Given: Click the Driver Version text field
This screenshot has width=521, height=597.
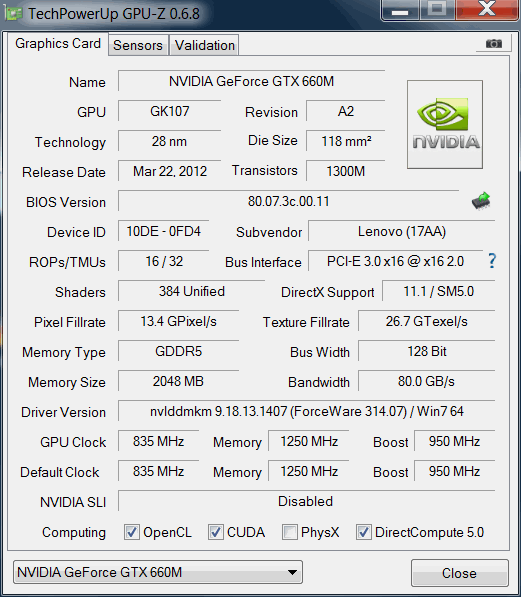Looking at the screenshot, I should click(307, 411).
